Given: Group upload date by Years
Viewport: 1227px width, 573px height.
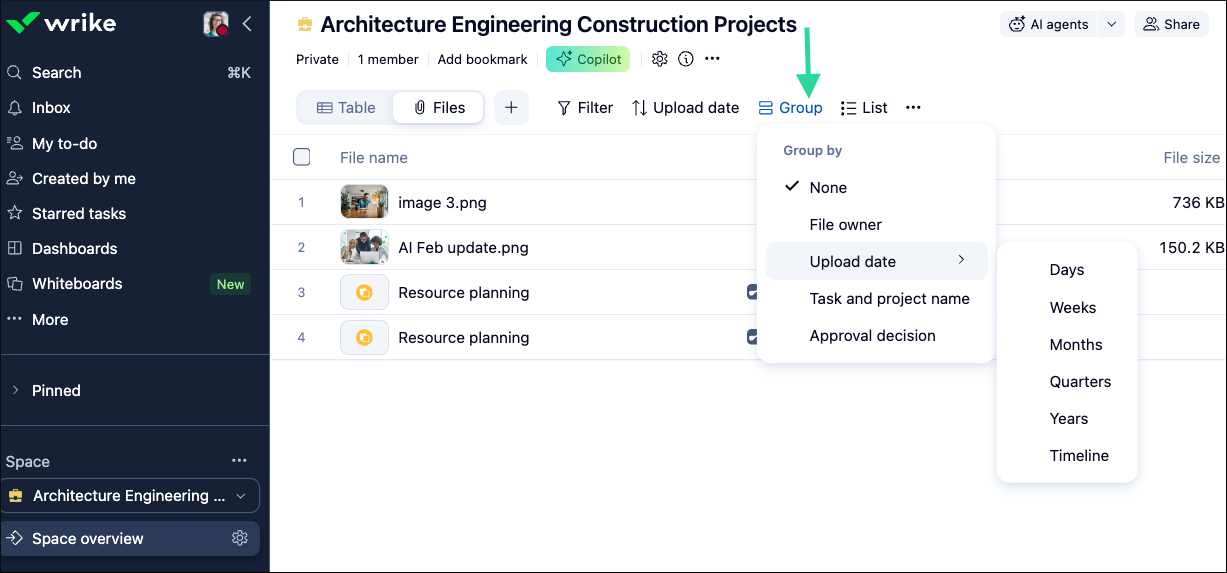Looking at the screenshot, I should (x=1067, y=418).
